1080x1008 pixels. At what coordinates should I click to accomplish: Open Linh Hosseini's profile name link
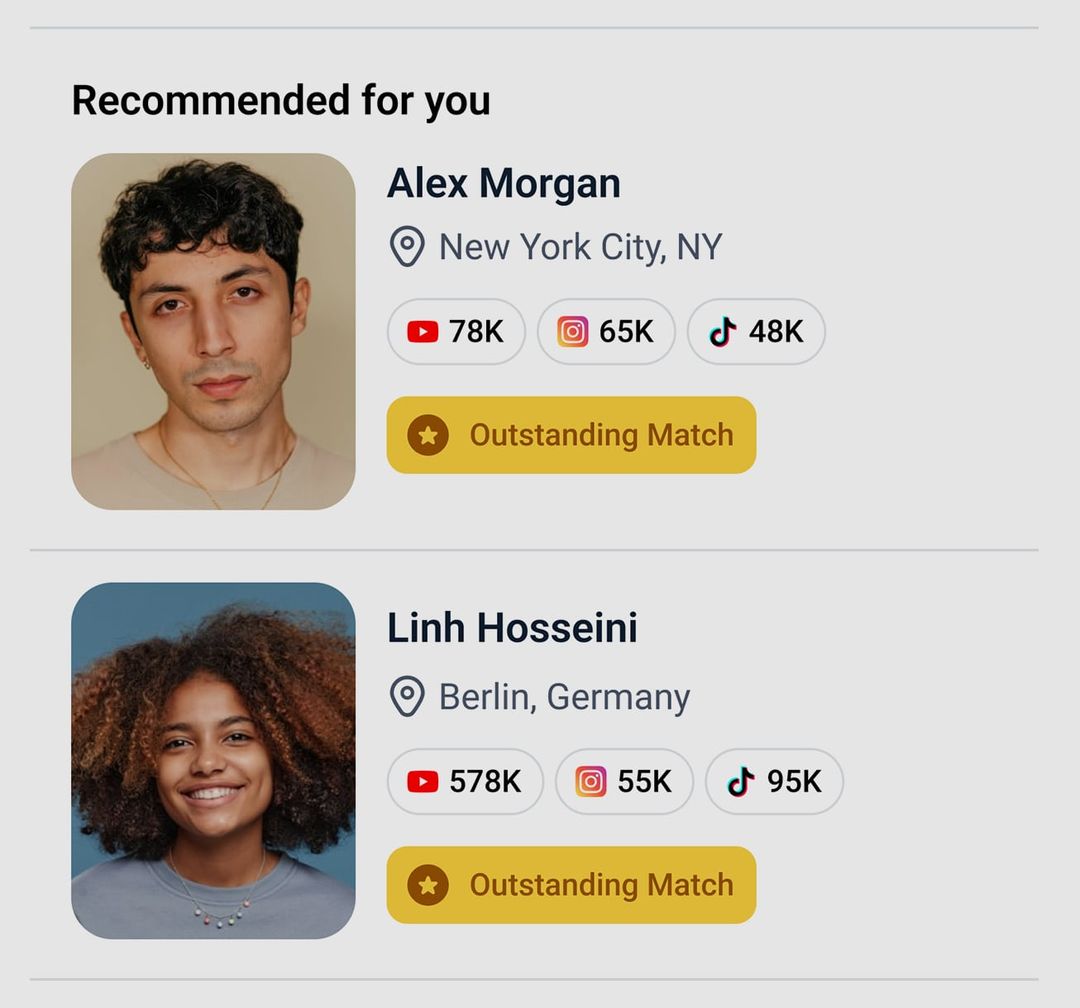tap(513, 628)
